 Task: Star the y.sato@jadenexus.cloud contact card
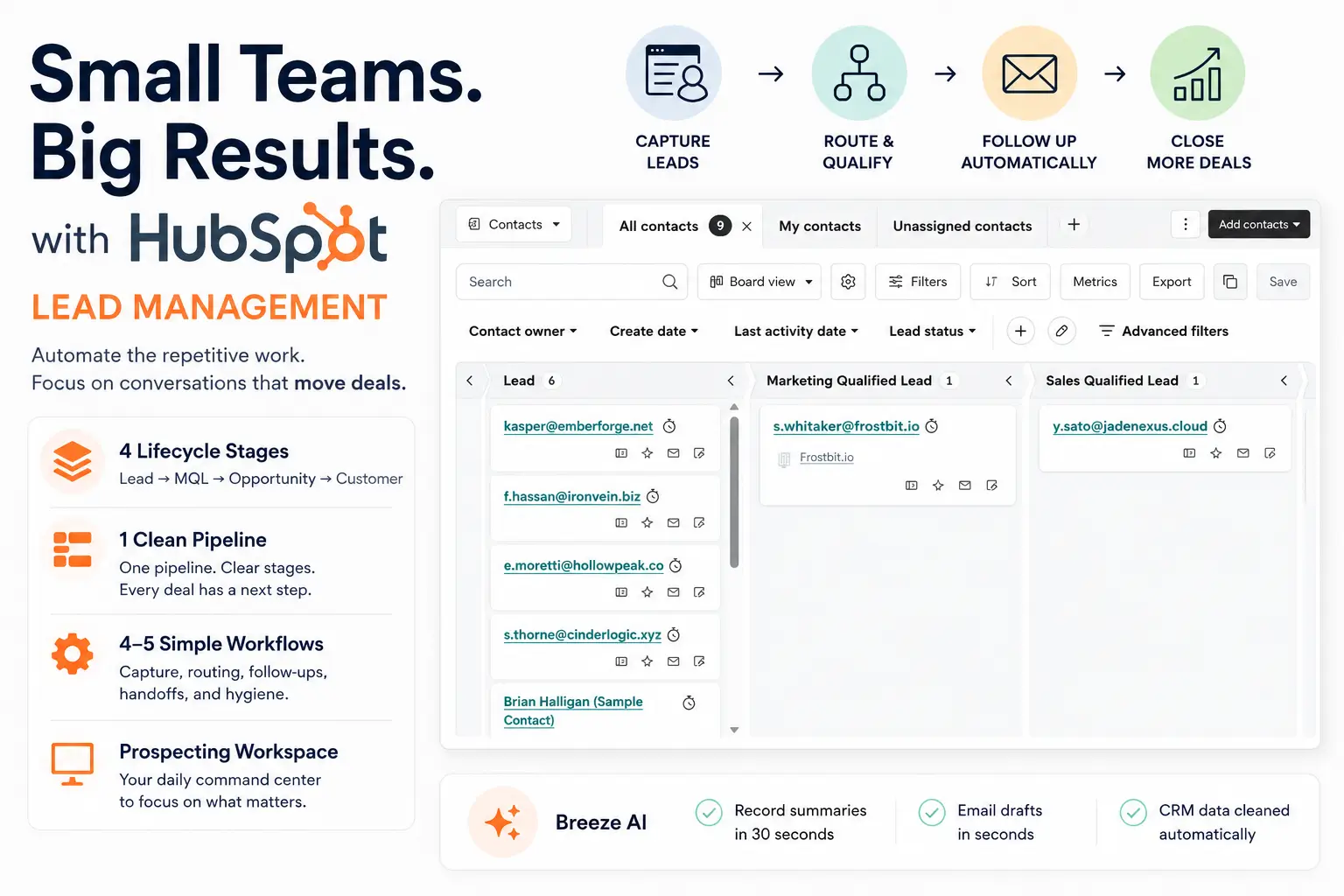click(1216, 453)
